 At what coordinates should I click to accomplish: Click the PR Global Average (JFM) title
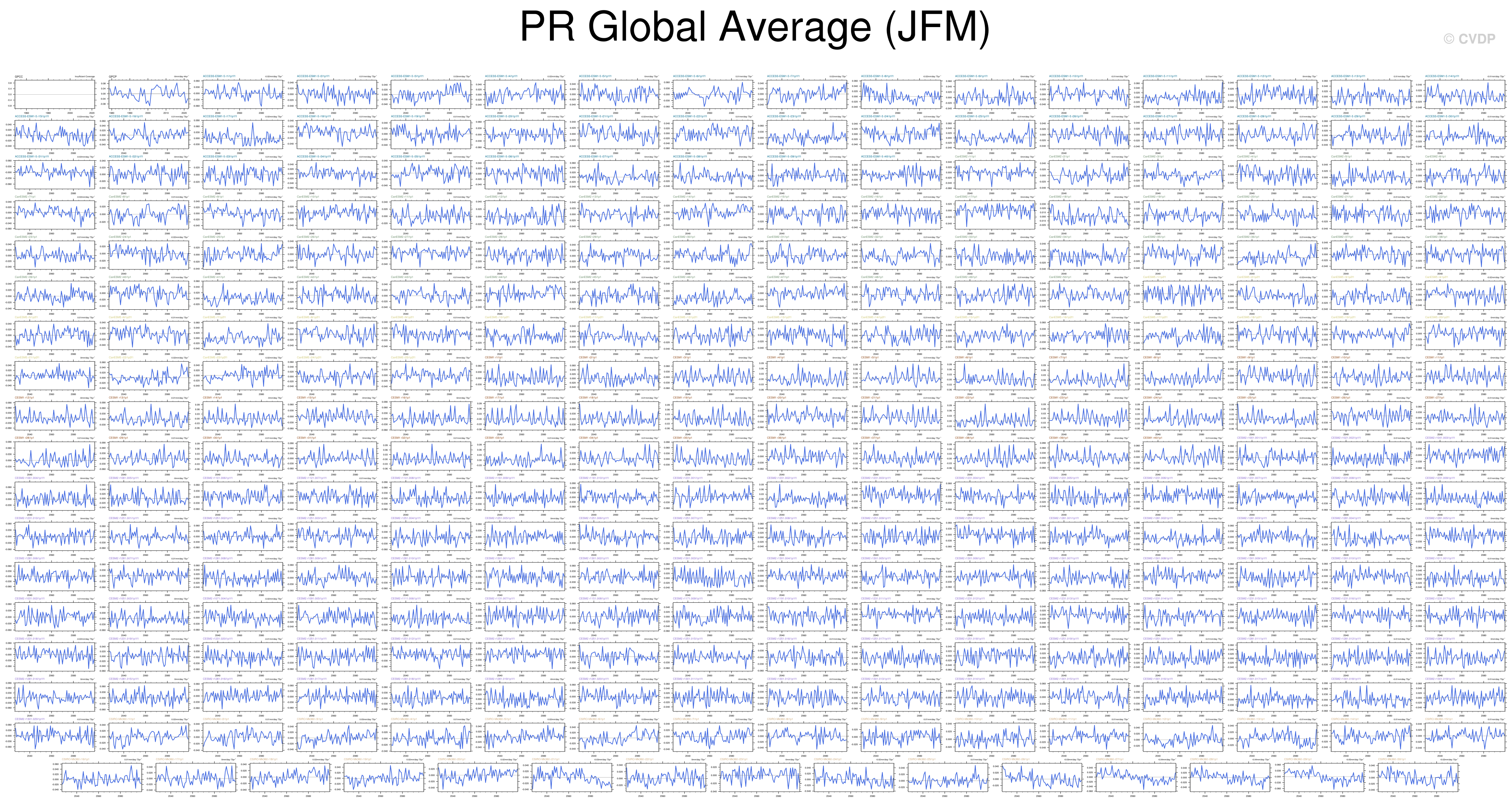coord(755,28)
